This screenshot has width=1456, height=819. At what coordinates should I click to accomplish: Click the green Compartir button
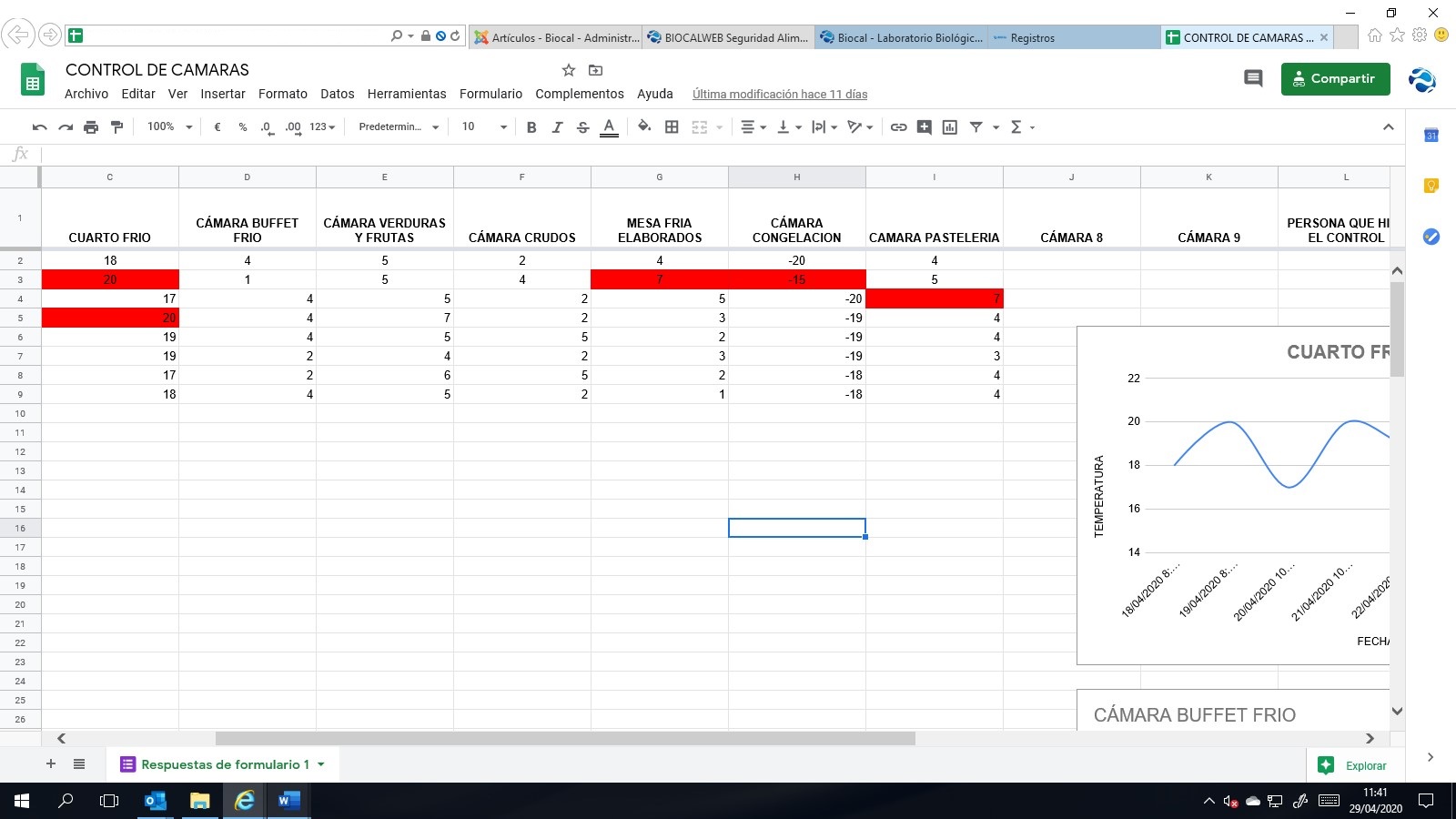click(1335, 79)
